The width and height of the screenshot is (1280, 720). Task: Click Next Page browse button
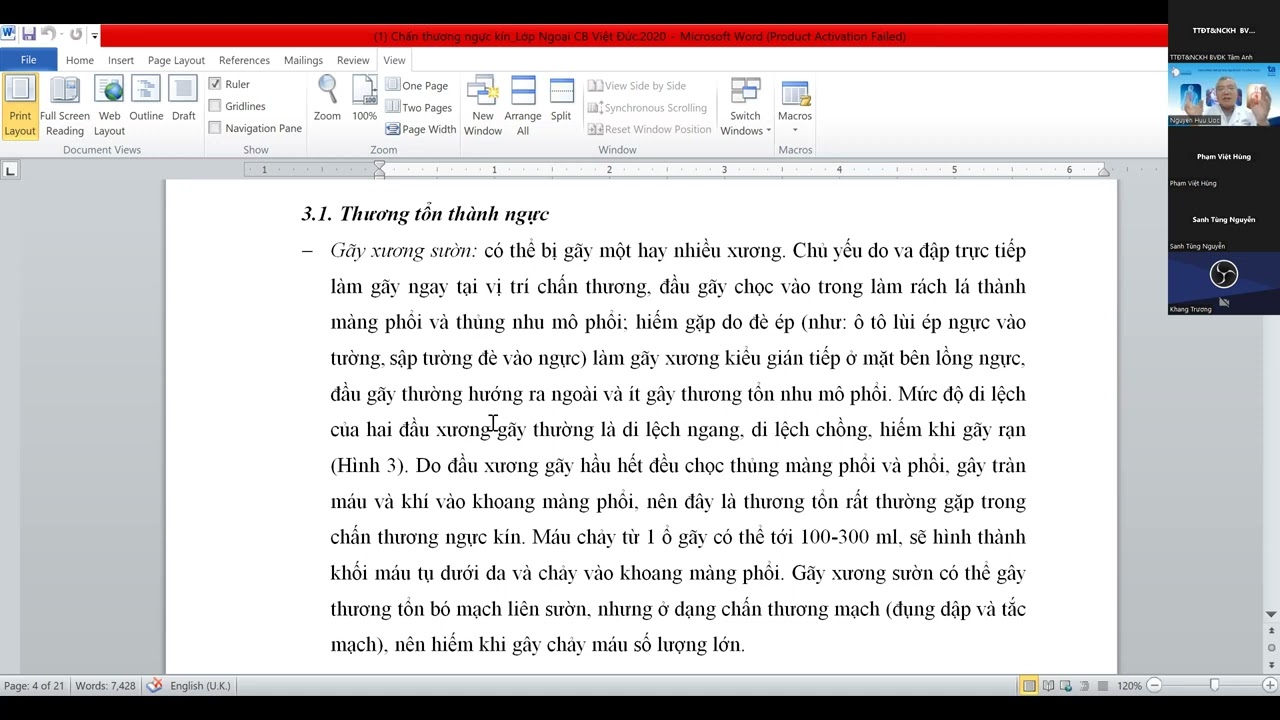[x=1271, y=664]
